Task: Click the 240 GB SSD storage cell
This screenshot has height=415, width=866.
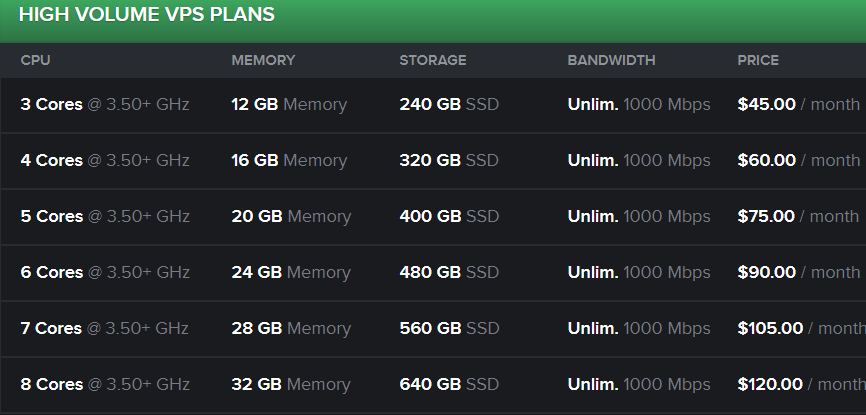Action: (x=449, y=104)
